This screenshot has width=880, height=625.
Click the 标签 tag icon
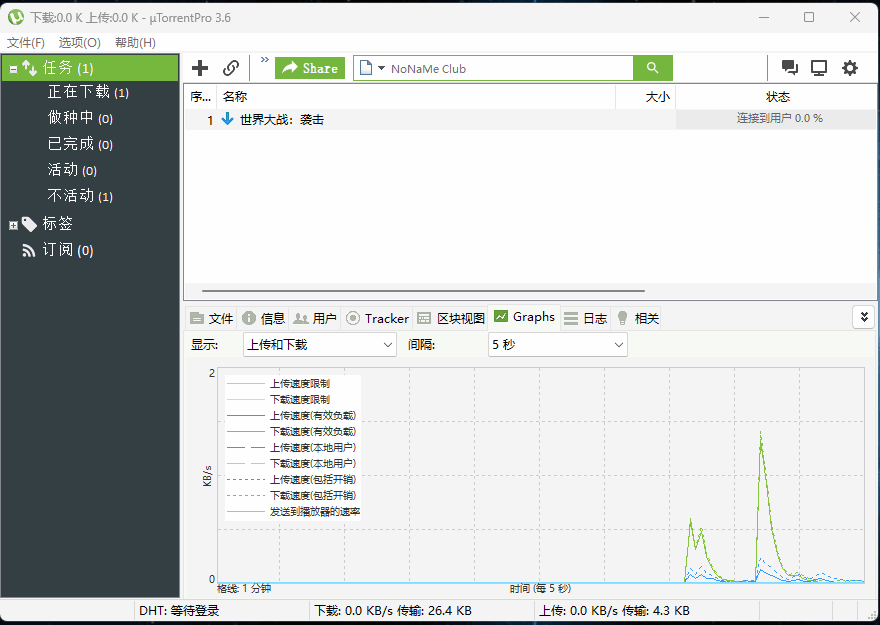tap(29, 224)
